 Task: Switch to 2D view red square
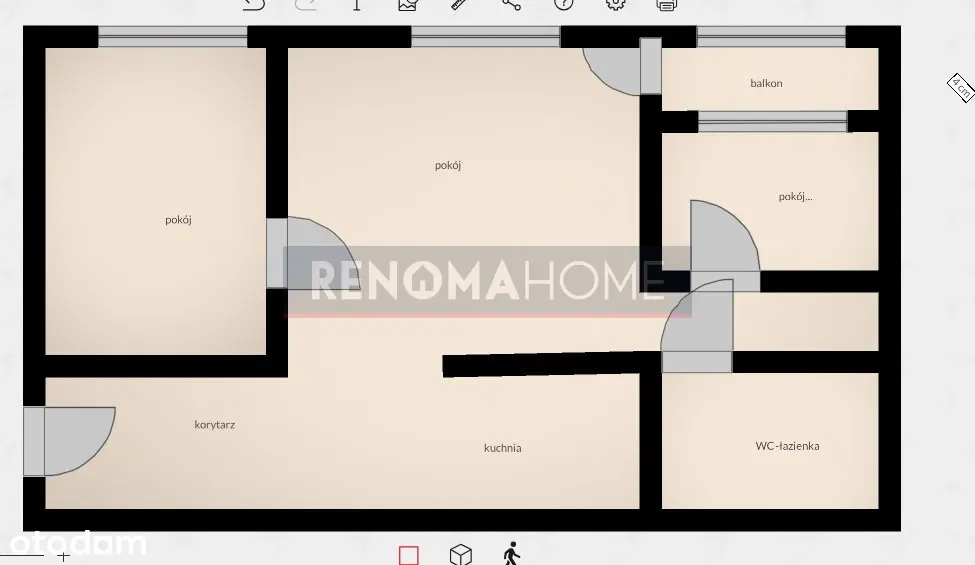[408, 554]
